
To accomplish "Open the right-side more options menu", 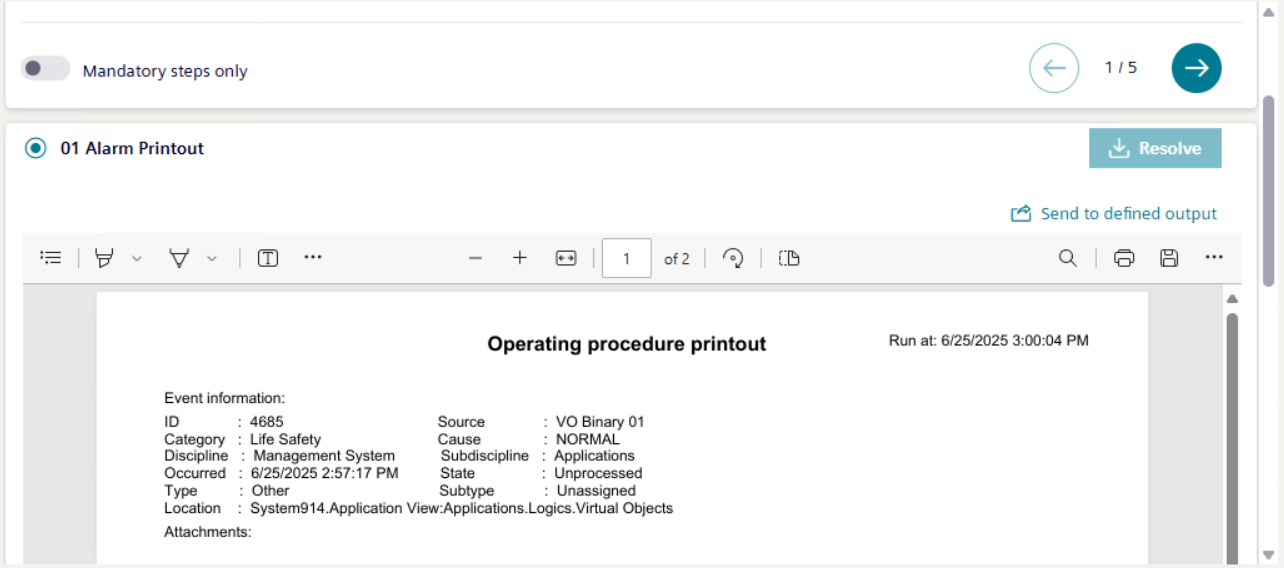I will [1214, 258].
